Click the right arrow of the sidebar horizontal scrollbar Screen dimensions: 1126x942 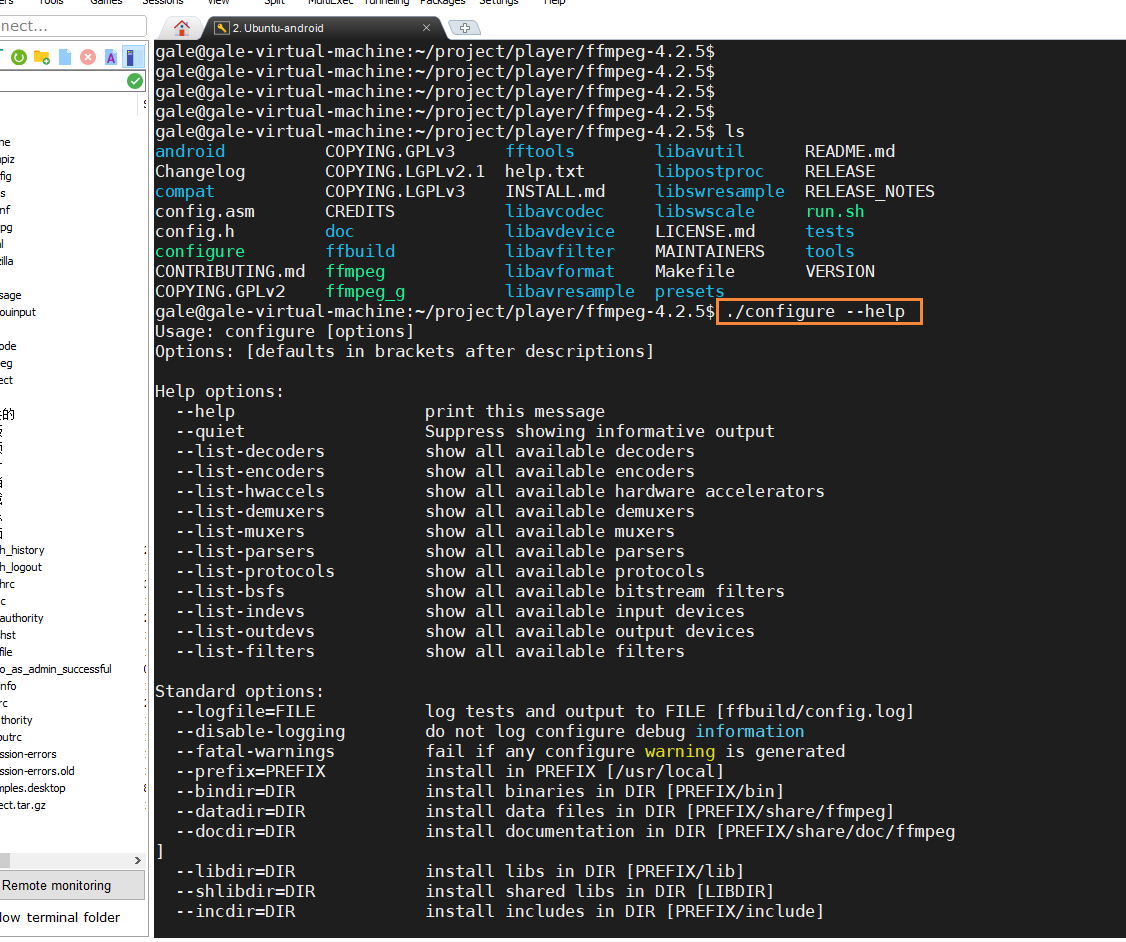(x=137, y=860)
